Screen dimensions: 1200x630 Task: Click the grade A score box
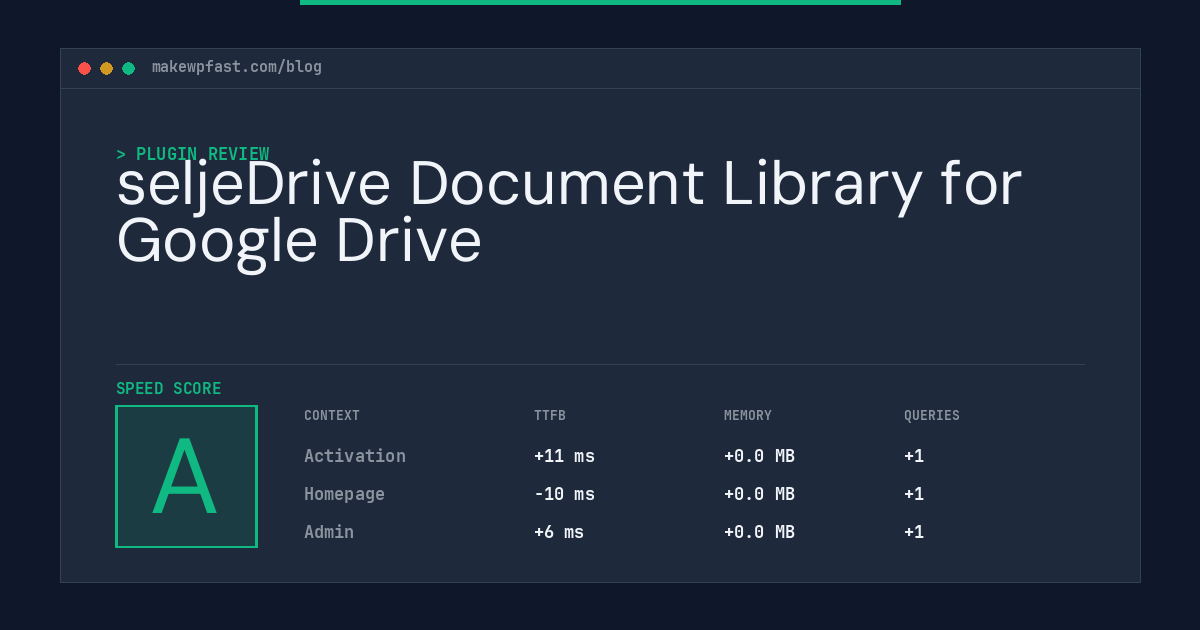point(186,476)
